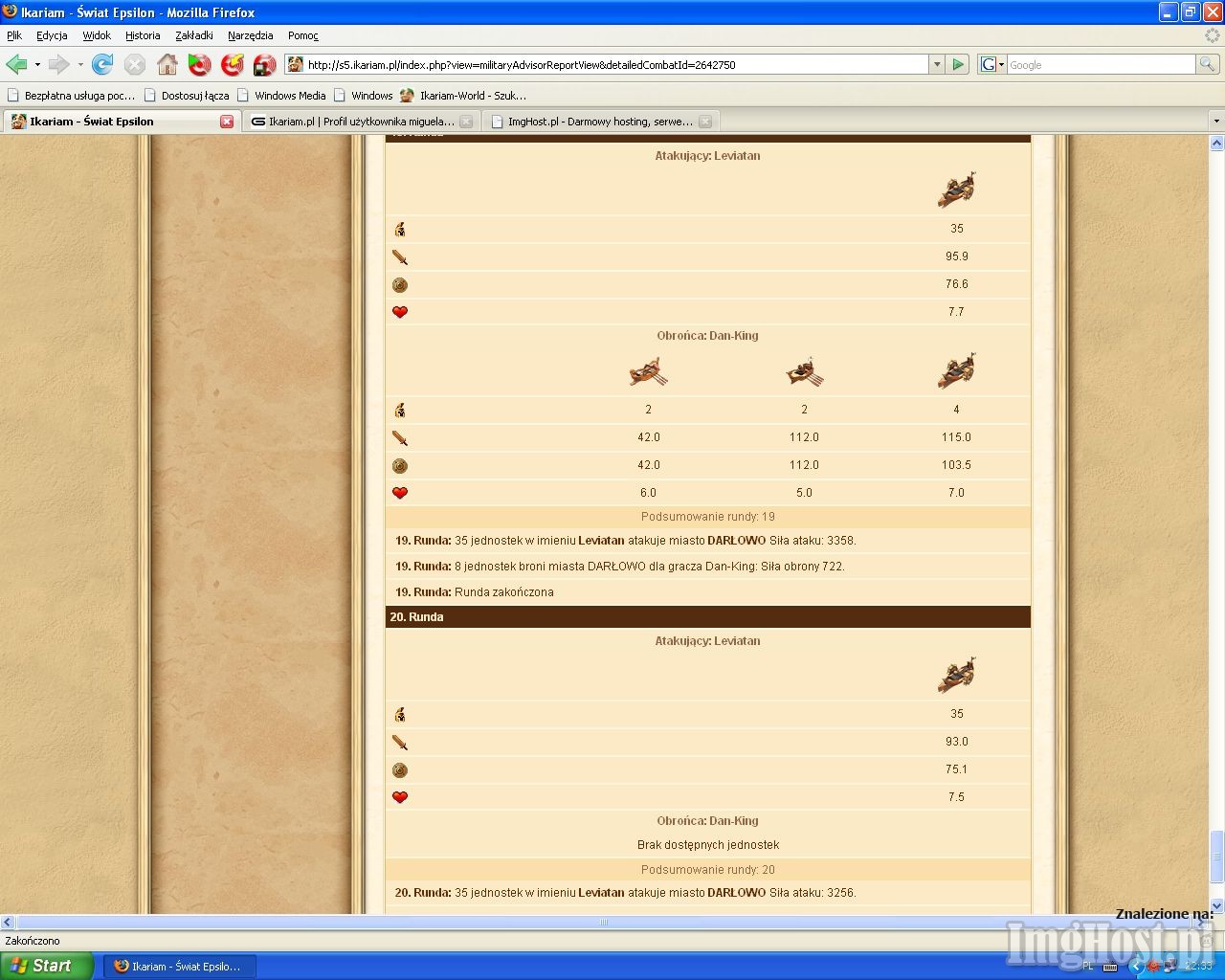This screenshot has width=1225, height=980.
Task: Click the red toolbar icon with floppy disk
Action: tap(265, 64)
